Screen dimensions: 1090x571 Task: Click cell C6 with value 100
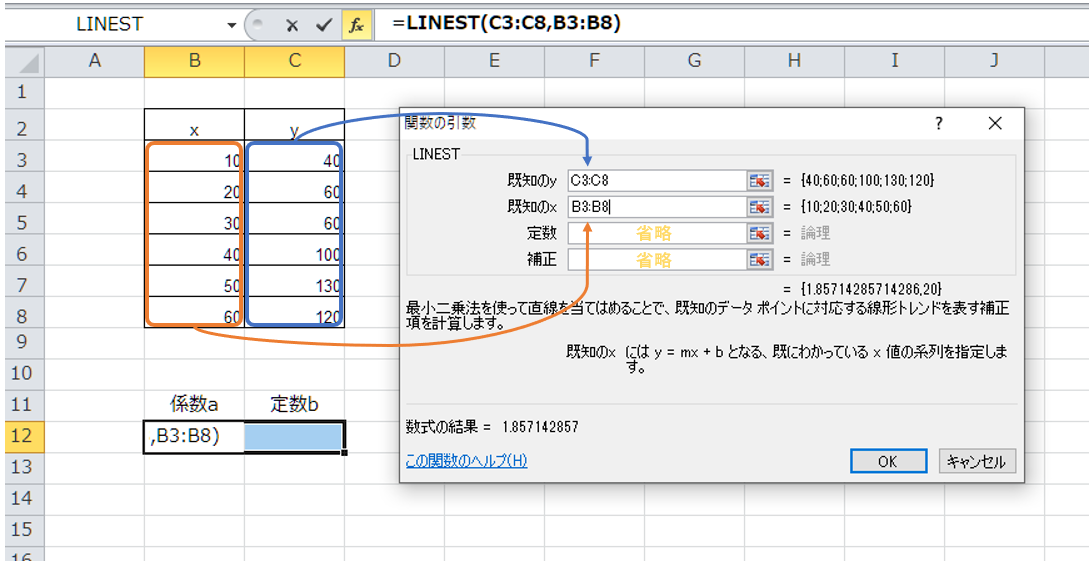point(295,252)
